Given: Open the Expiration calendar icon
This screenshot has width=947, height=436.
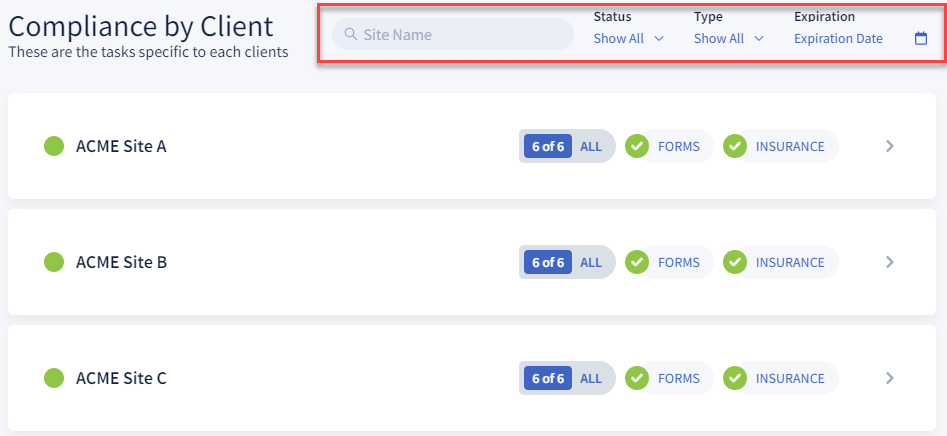Looking at the screenshot, I should (921, 39).
